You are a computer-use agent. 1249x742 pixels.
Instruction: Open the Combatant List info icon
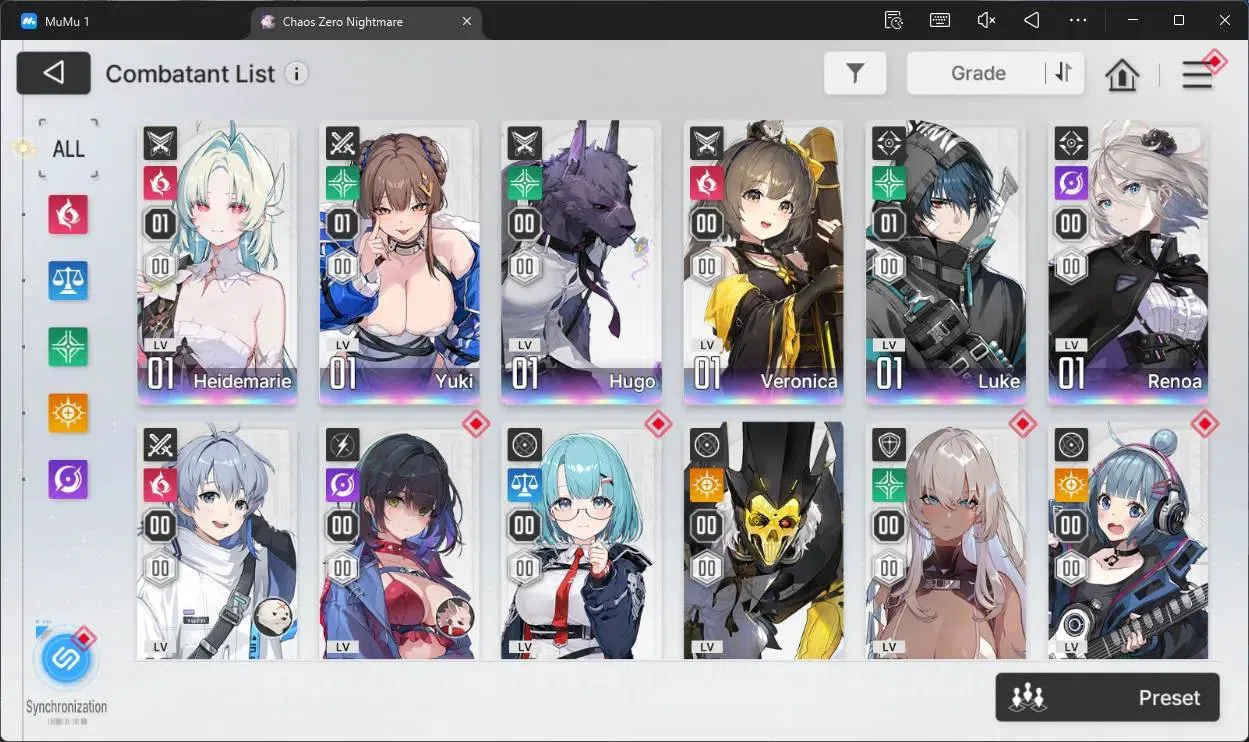click(x=296, y=73)
